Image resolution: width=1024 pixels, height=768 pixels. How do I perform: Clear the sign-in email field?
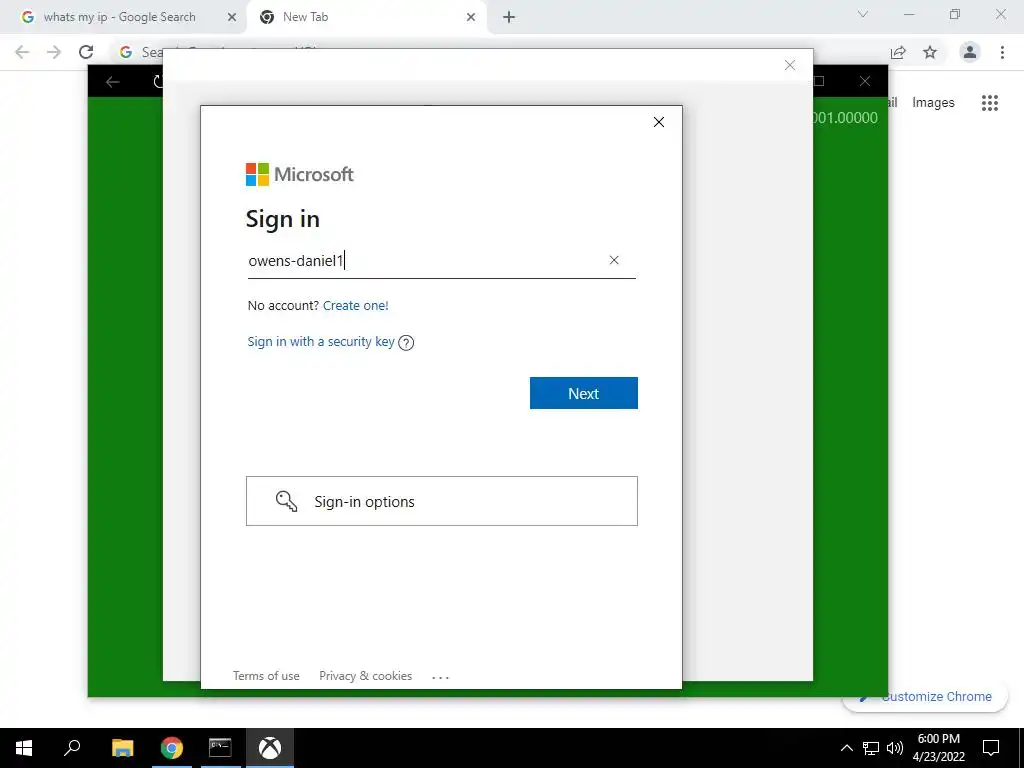point(614,260)
